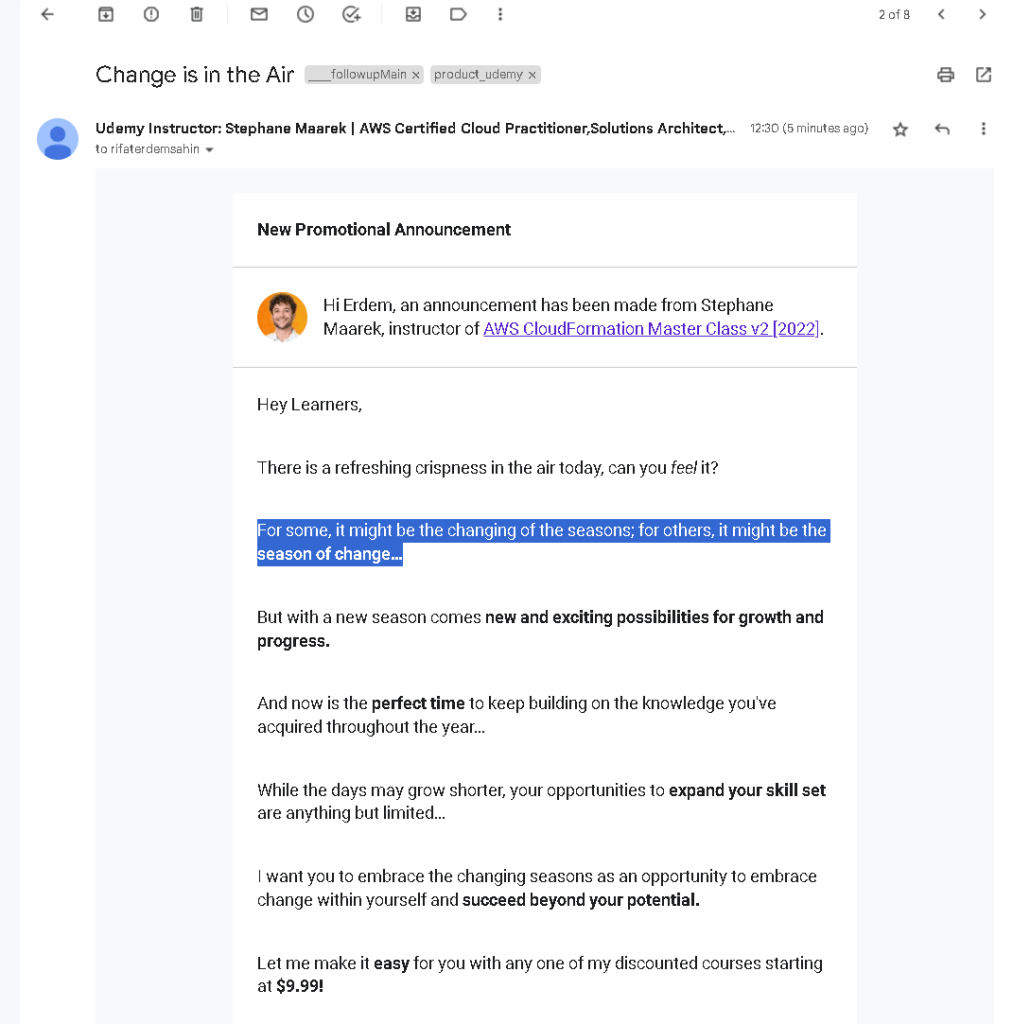Screen dimensions: 1013x1024
Task: Remove the product_udemy label
Action: coord(532,75)
